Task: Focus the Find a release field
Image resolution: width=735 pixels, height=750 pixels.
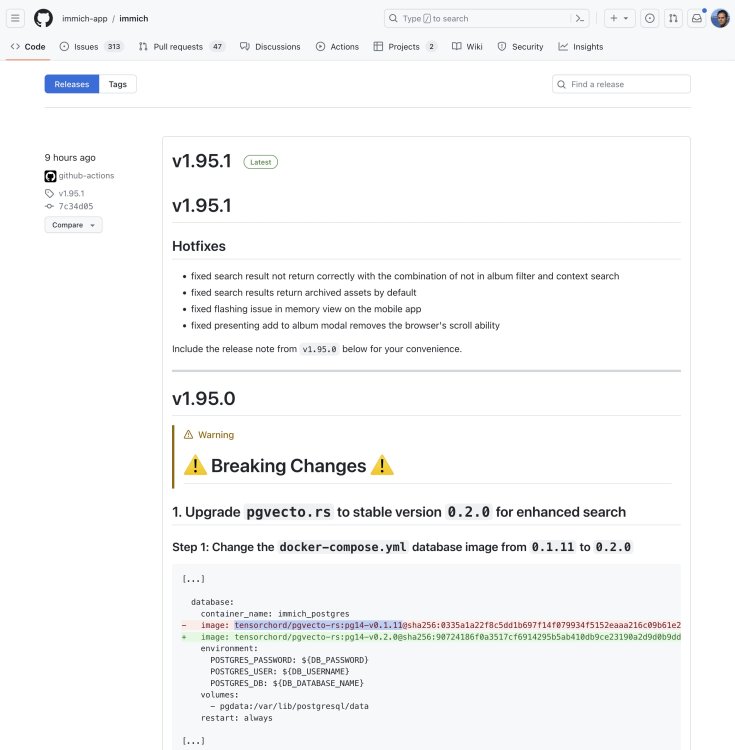Action: (621, 84)
